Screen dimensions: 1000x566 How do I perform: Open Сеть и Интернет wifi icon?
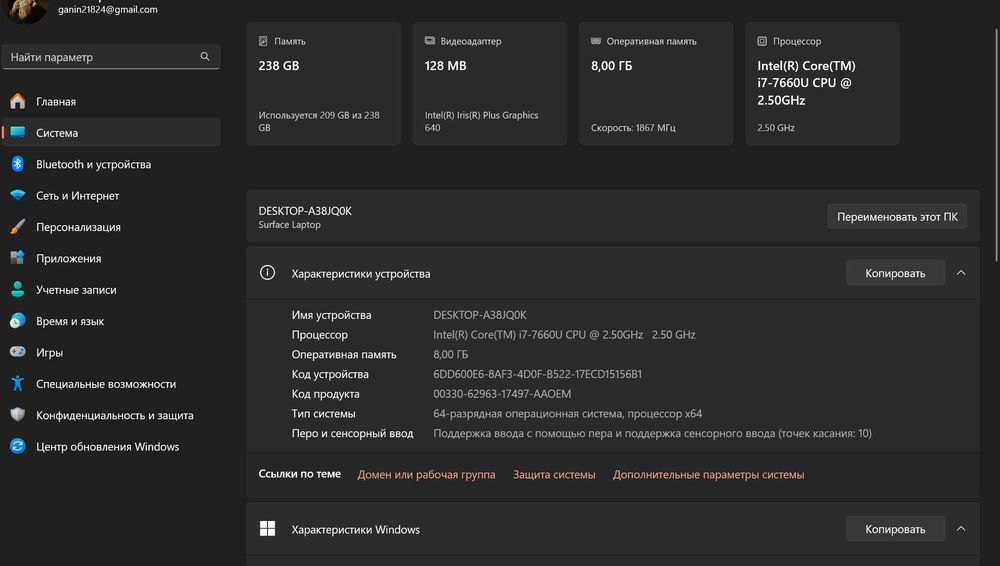(x=17, y=196)
